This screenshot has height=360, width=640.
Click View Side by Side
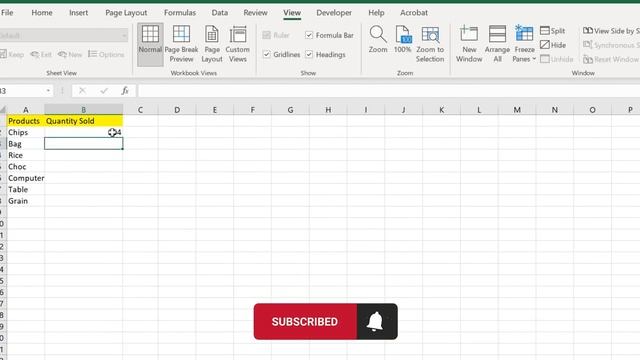611,31
